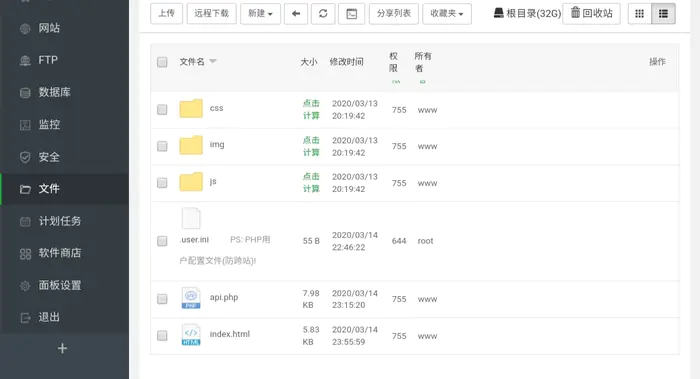Image resolution: width=700 pixels, height=379 pixels.
Task: Click the 修改时间 column header
Action: (x=346, y=62)
